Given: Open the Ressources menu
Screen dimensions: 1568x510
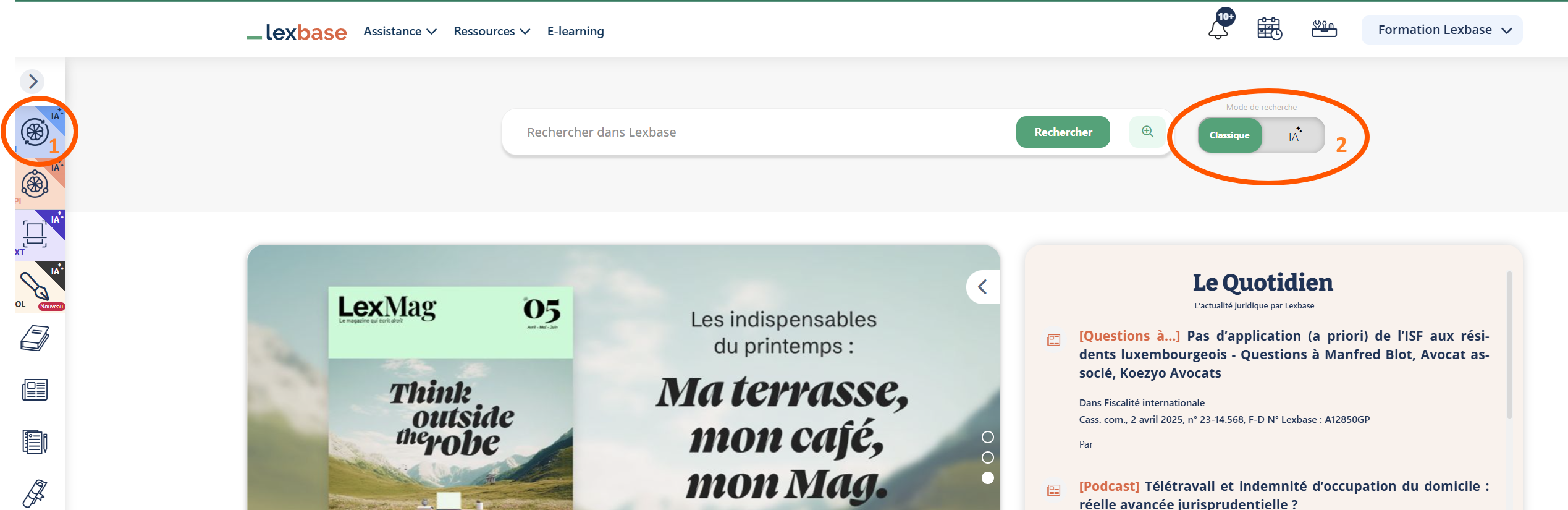Looking at the screenshot, I should [491, 31].
